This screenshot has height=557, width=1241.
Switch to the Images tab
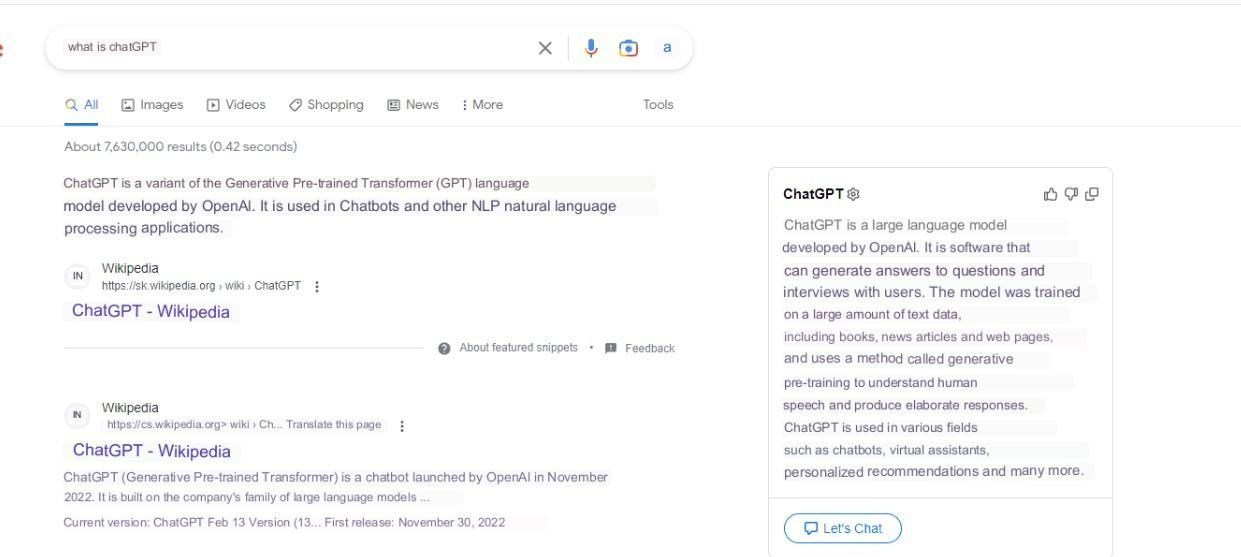(152, 105)
